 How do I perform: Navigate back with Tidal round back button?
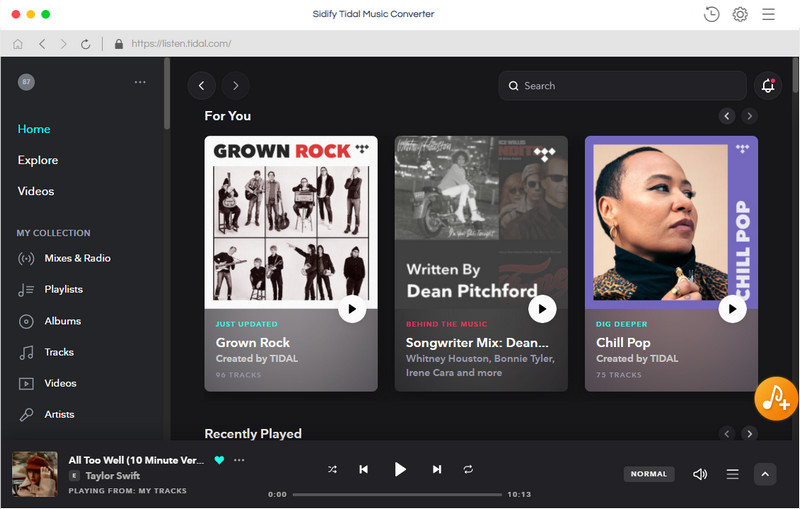click(202, 86)
